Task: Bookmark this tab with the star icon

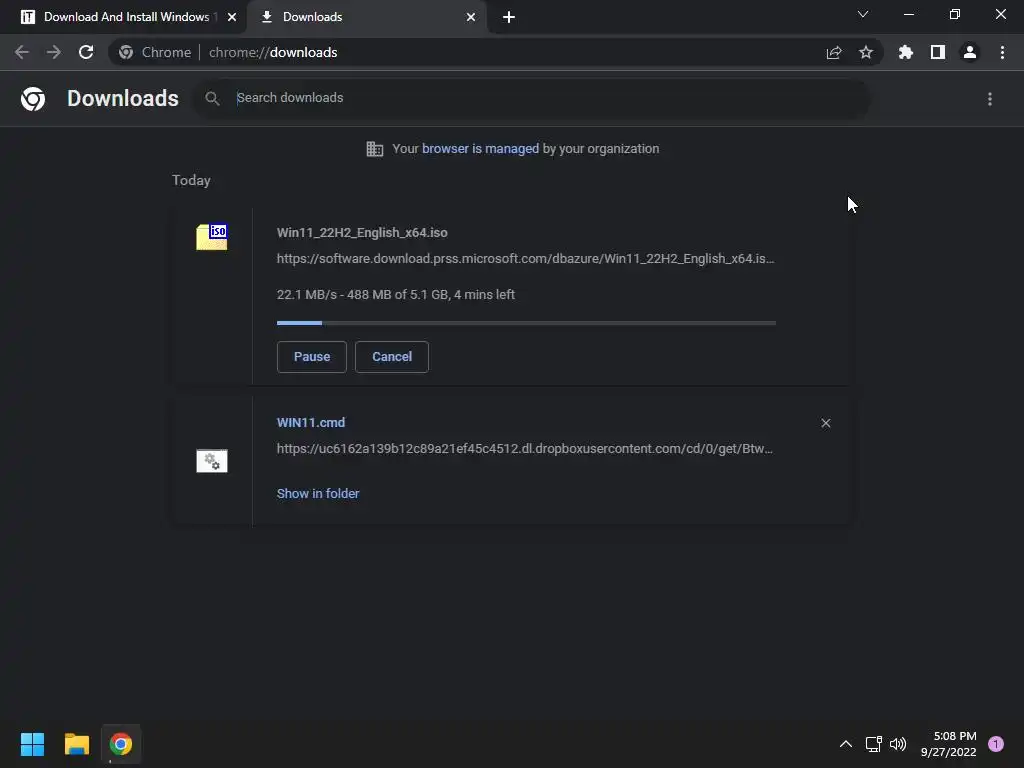Action: (x=866, y=52)
